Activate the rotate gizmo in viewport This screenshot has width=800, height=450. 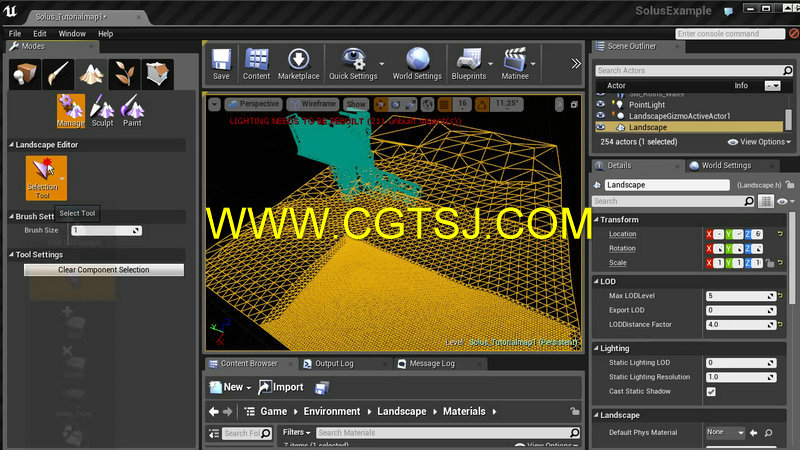395,105
